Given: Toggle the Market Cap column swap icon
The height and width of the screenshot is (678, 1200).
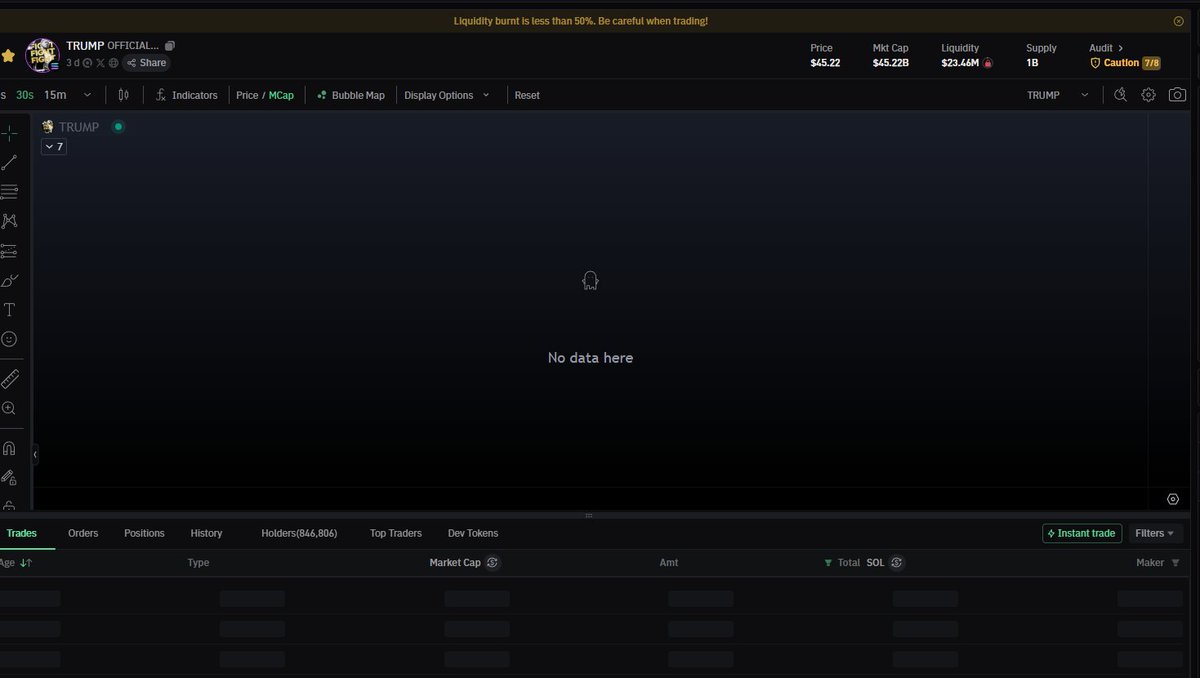Looking at the screenshot, I should (x=492, y=563).
